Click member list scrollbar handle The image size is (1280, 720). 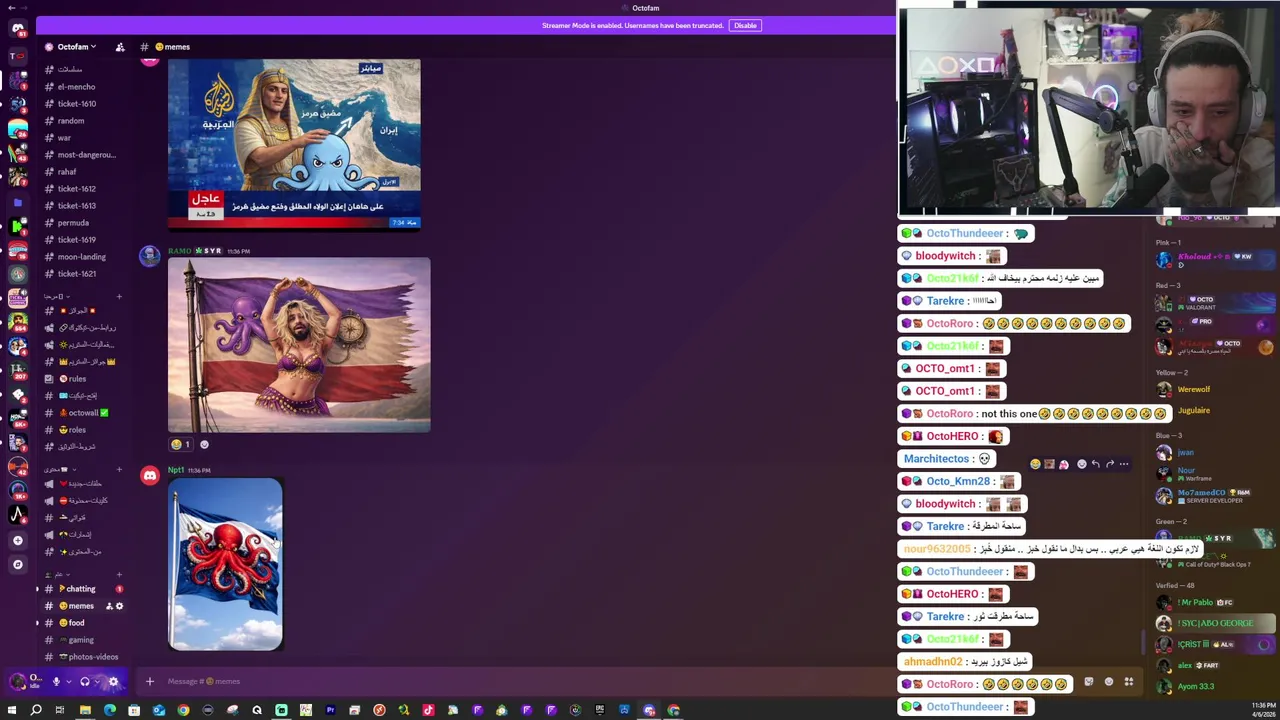[1143, 644]
